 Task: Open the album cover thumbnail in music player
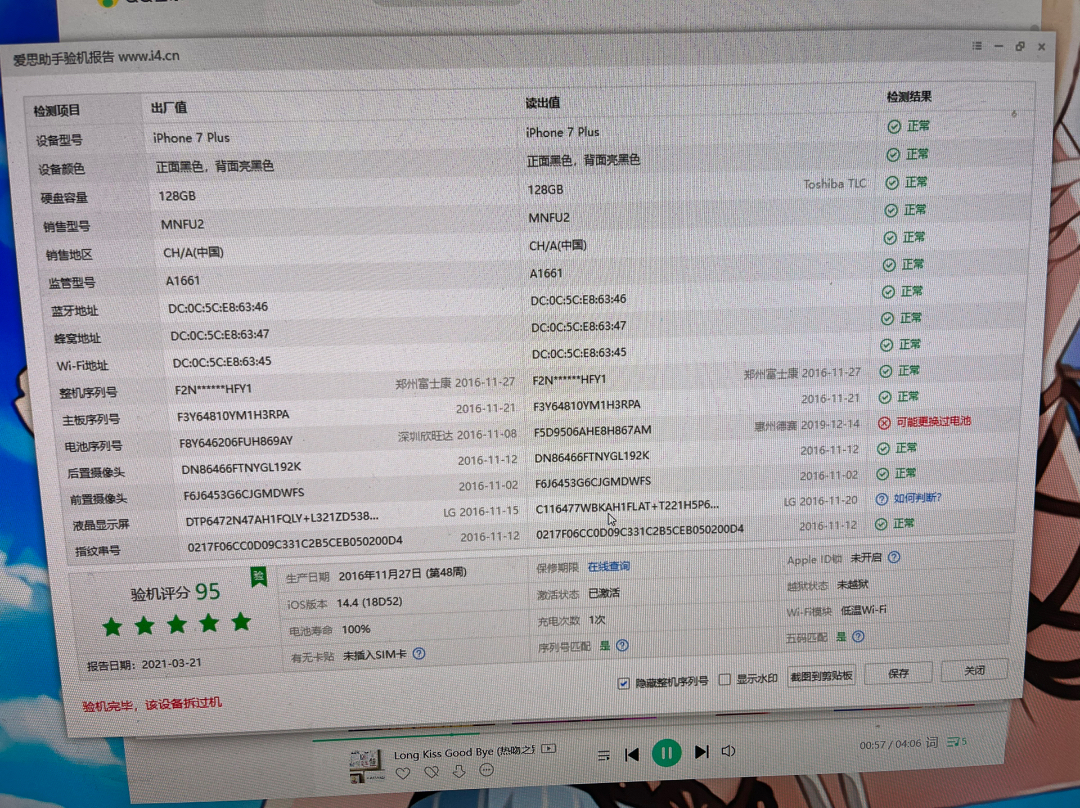(x=366, y=766)
